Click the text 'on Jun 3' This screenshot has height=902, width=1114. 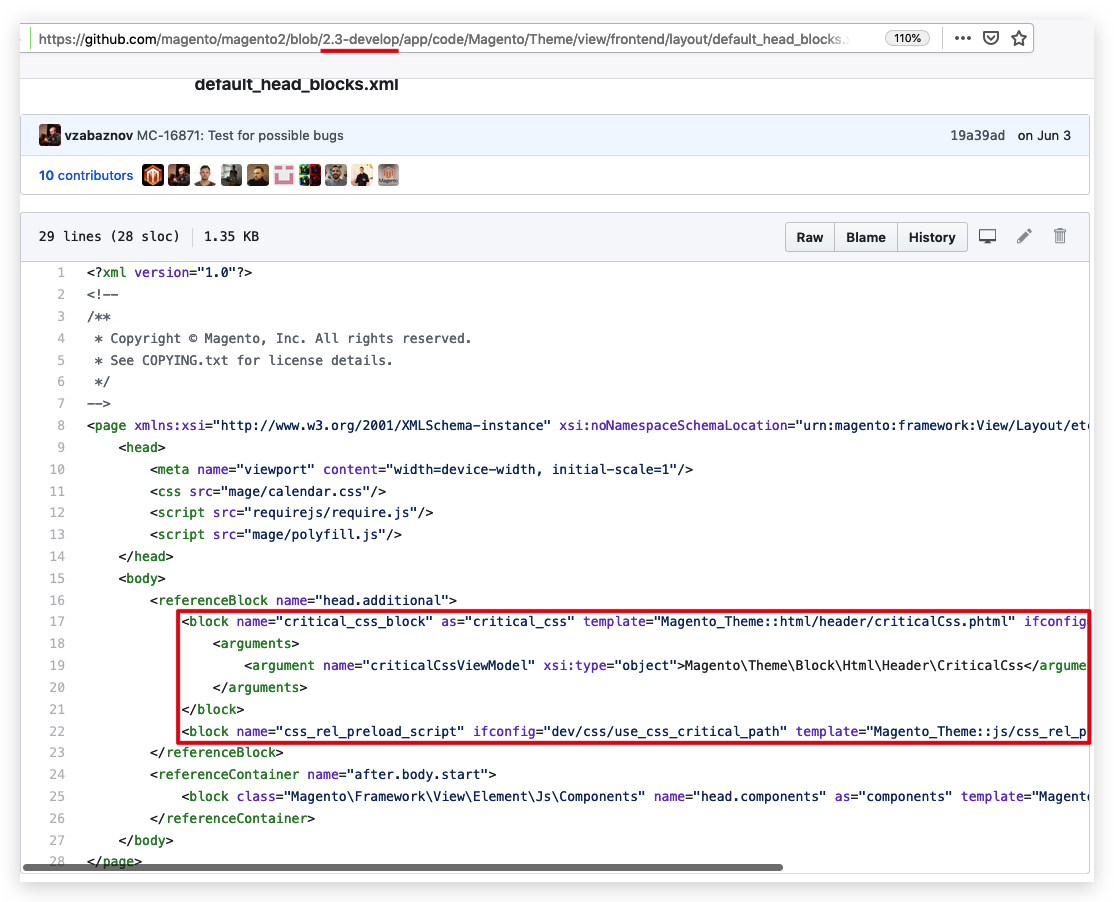tap(1044, 136)
